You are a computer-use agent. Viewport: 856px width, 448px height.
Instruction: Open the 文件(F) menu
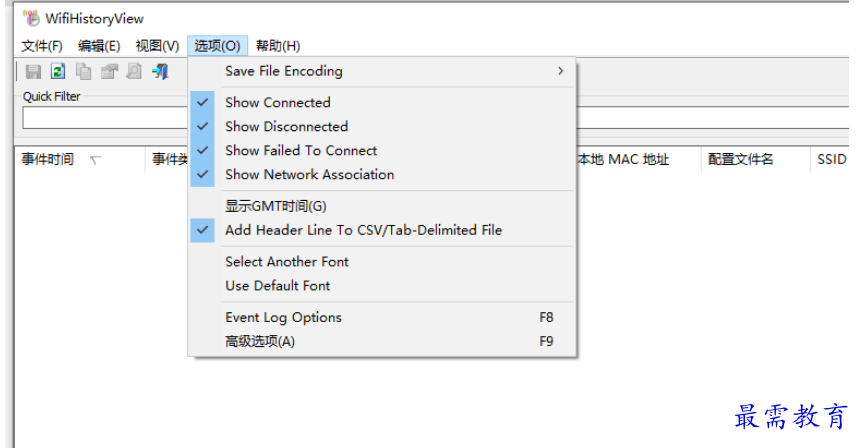point(42,46)
